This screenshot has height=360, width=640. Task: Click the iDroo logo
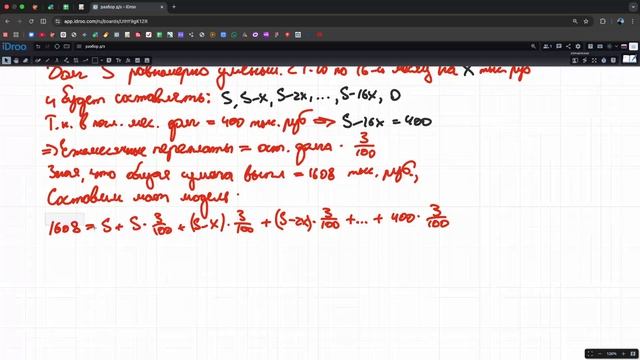tap(14, 47)
